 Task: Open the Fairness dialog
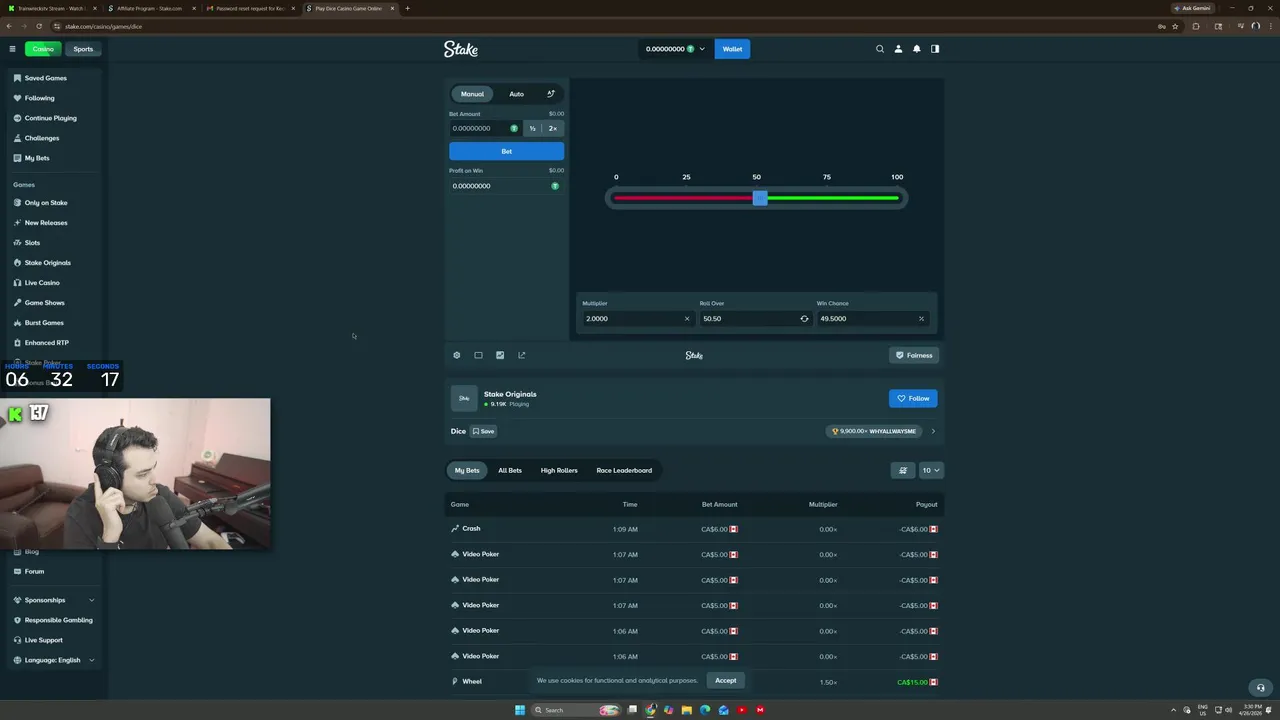point(914,355)
